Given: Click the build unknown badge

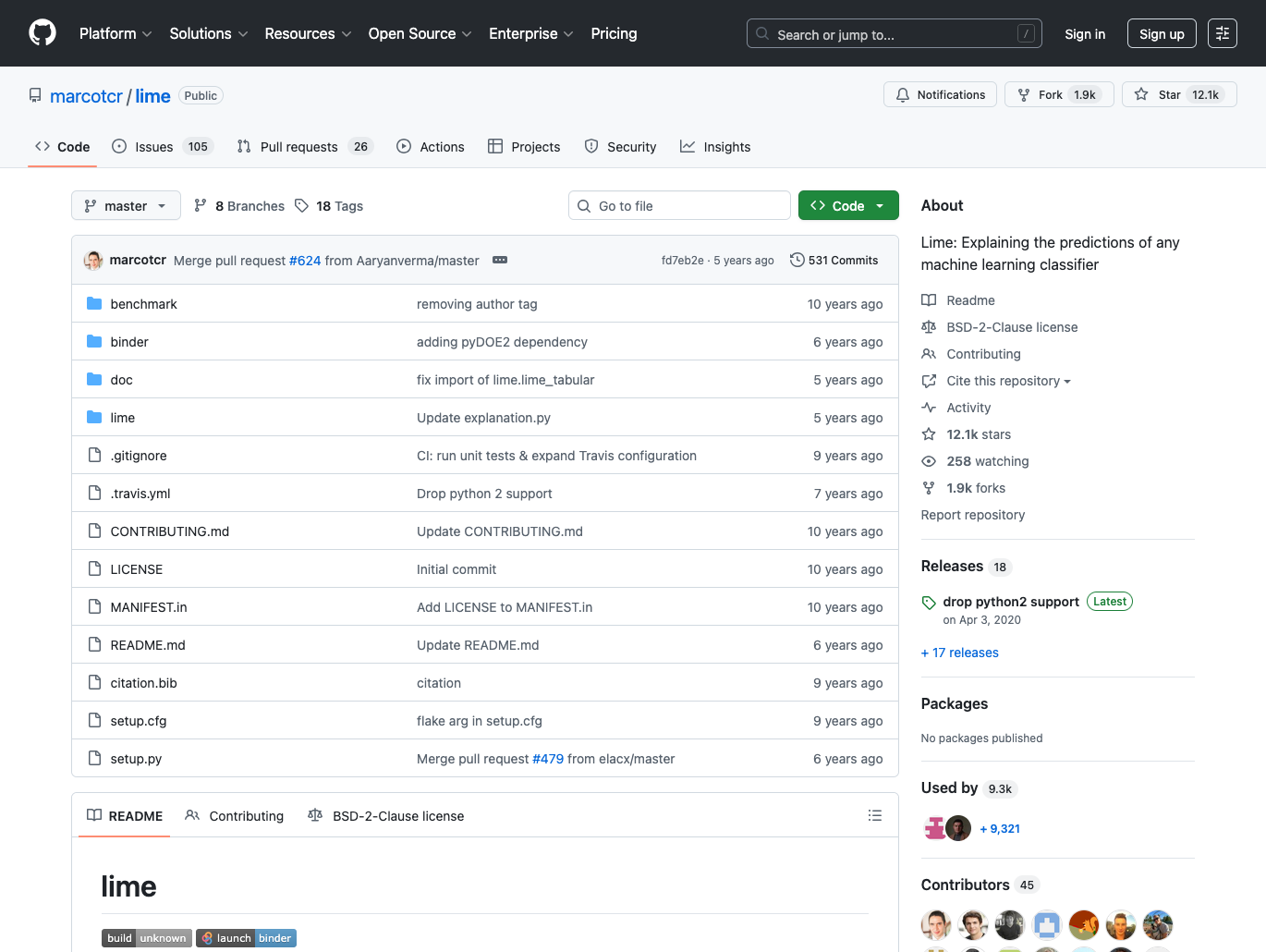Looking at the screenshot, I should (x=147, y=938).
